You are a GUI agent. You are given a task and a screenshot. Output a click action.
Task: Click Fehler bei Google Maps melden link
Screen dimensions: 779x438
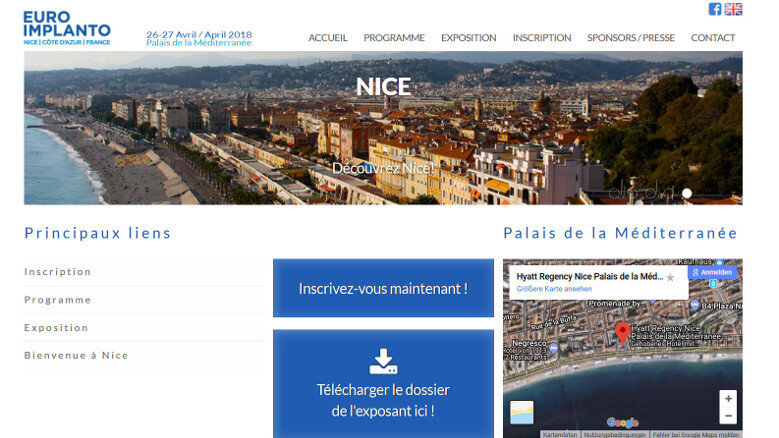[696, 435]
